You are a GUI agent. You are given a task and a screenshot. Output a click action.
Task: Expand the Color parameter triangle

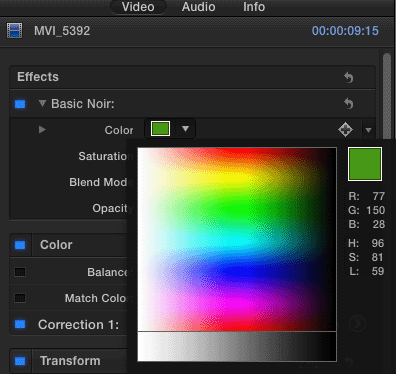(x=42, y=129)
